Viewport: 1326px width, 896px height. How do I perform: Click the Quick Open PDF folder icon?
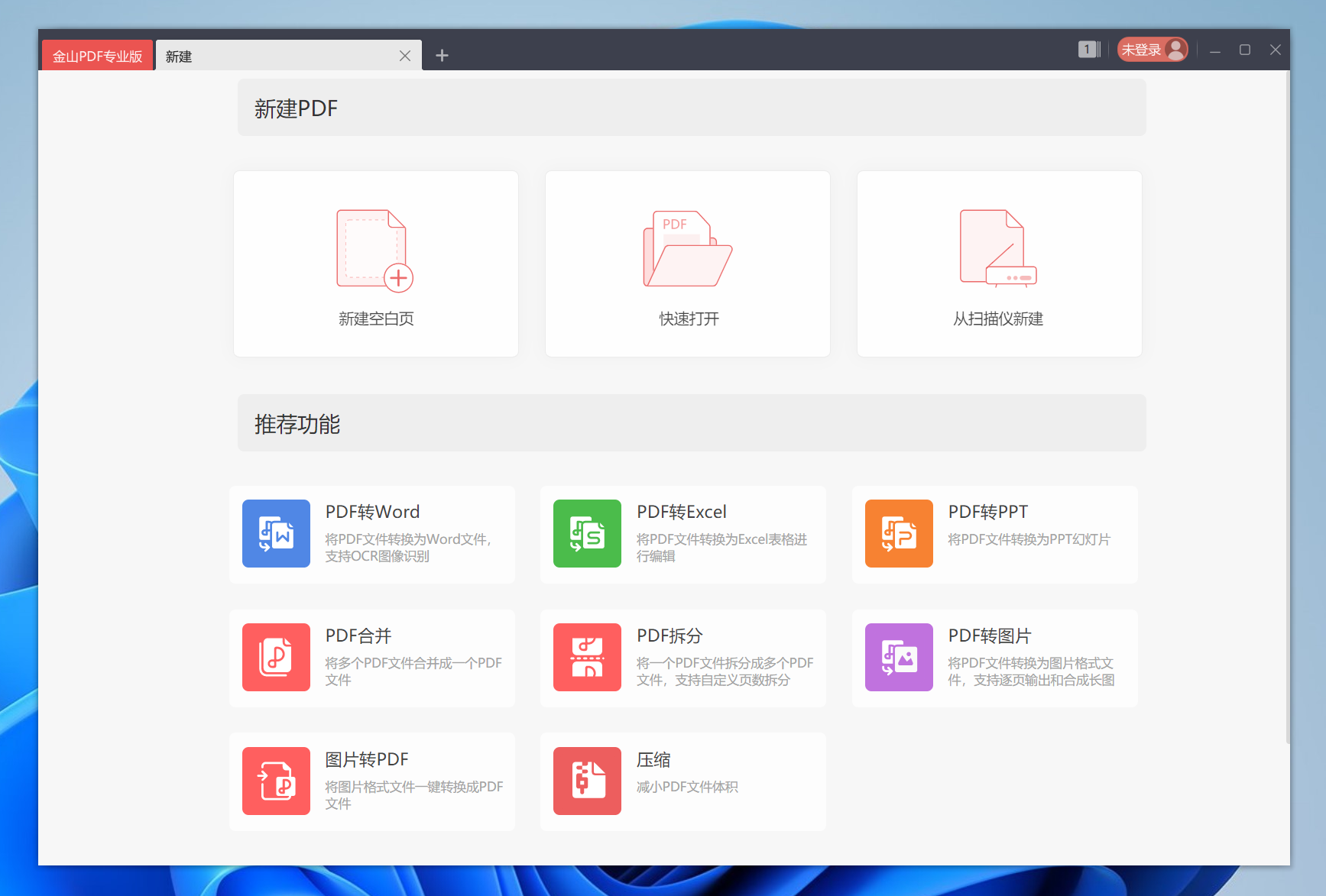pos(687,249)
